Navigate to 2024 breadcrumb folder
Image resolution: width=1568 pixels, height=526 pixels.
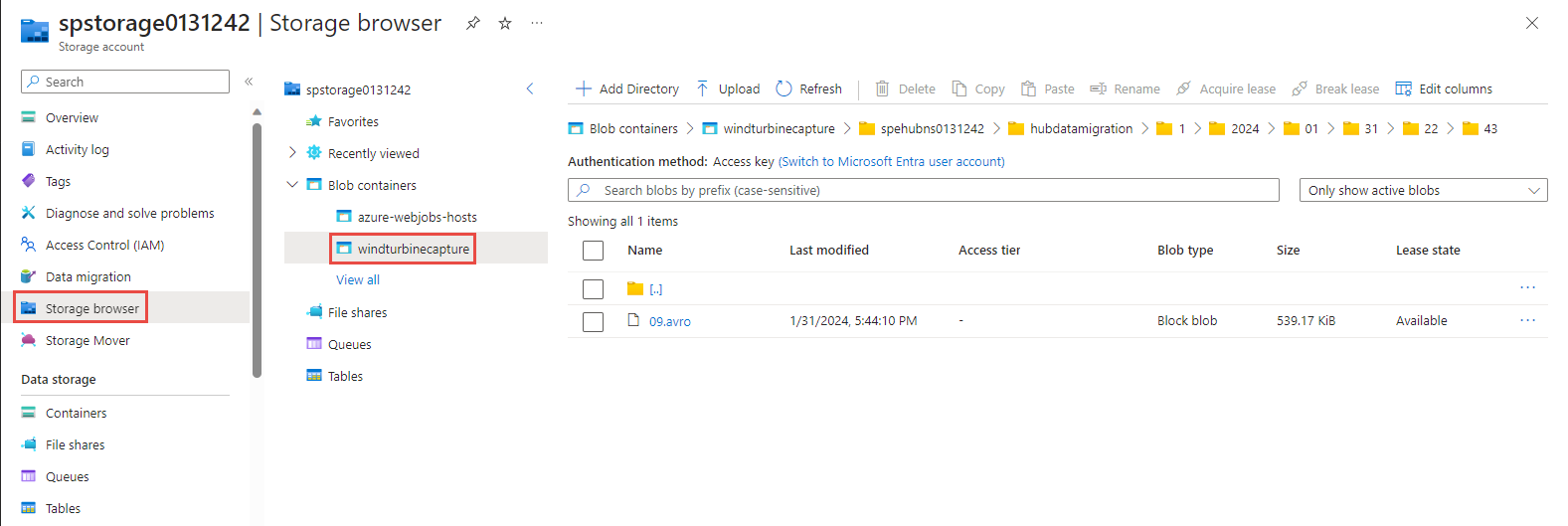click(x=1245, y=128)
